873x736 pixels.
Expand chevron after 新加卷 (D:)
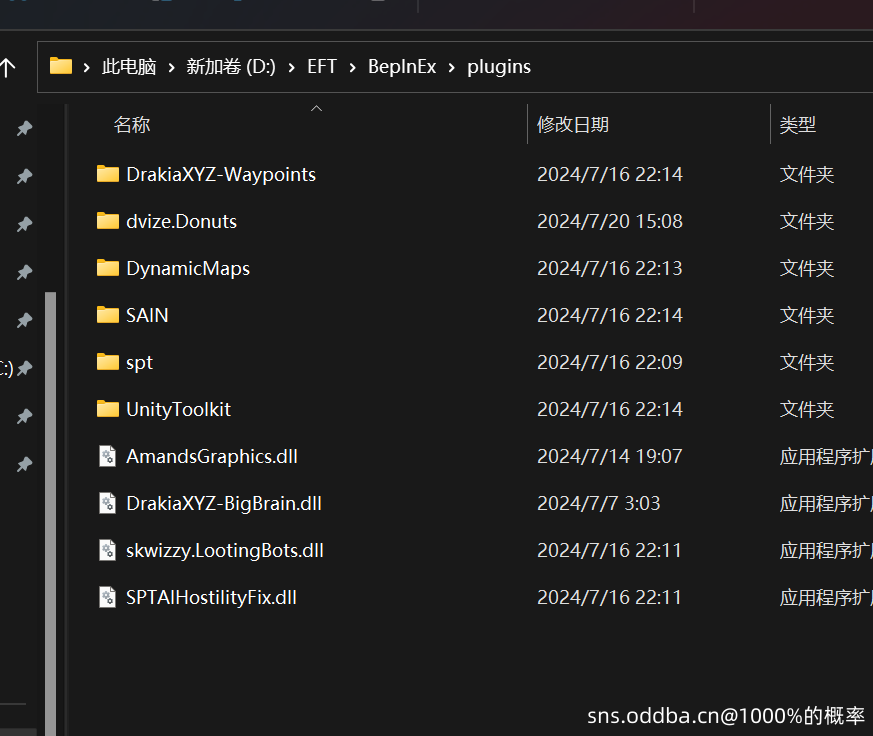pos(292,68)
